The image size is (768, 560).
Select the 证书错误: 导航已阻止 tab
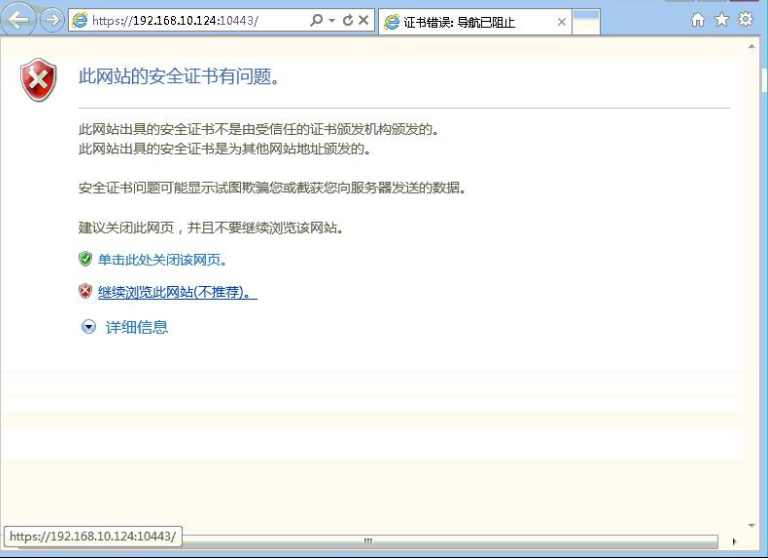click(475, 22)
